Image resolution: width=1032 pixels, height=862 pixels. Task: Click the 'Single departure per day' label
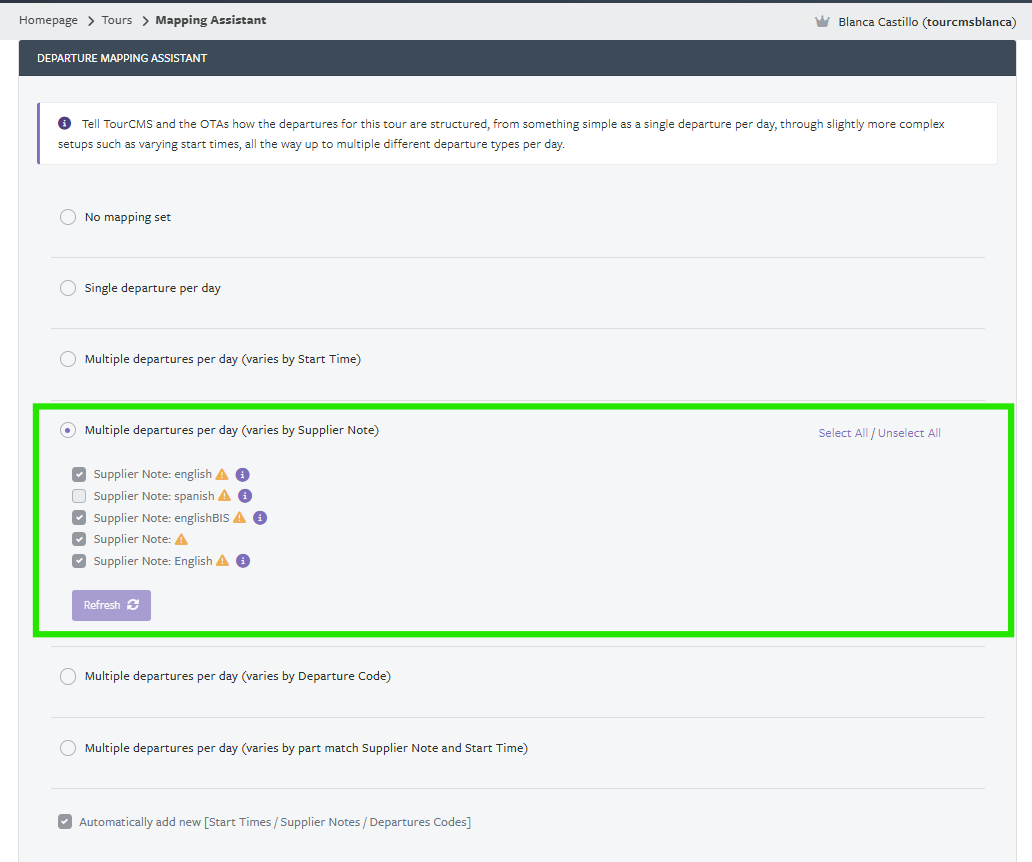click(x=153, y=288)
